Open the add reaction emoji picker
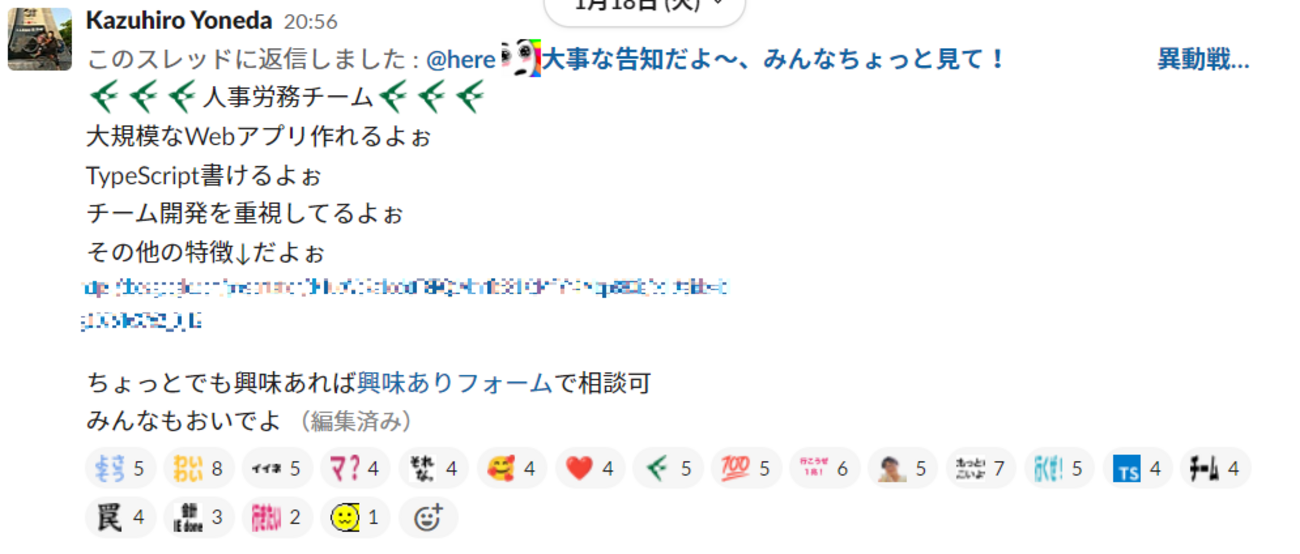The image size is (1300, 554). tap(428, 518)
